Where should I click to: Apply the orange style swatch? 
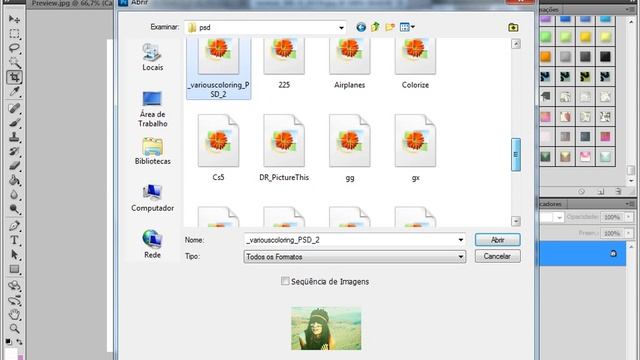pyautogui.click(x=546, y=57)
